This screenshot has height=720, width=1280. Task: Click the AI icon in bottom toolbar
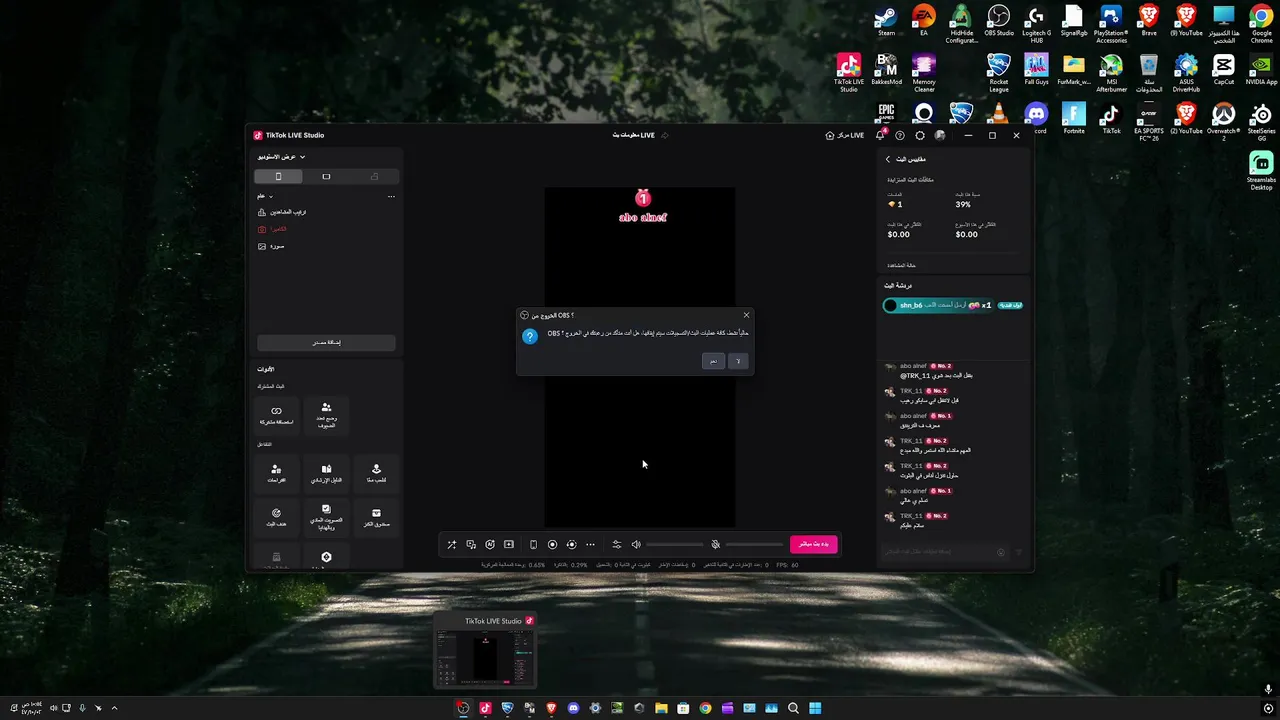(490, 545)
